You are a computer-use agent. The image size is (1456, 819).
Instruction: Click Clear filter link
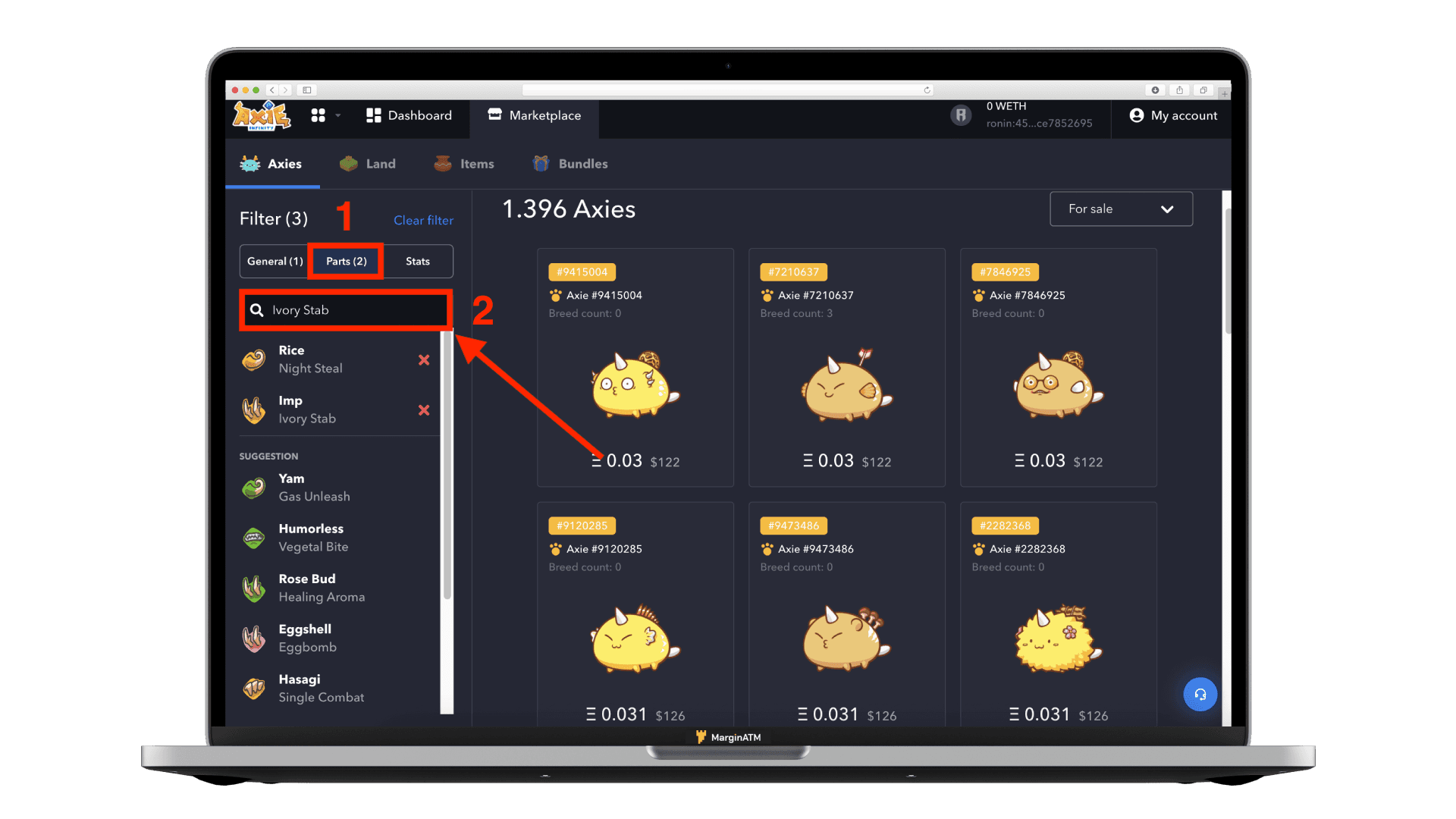click(423, 220)
